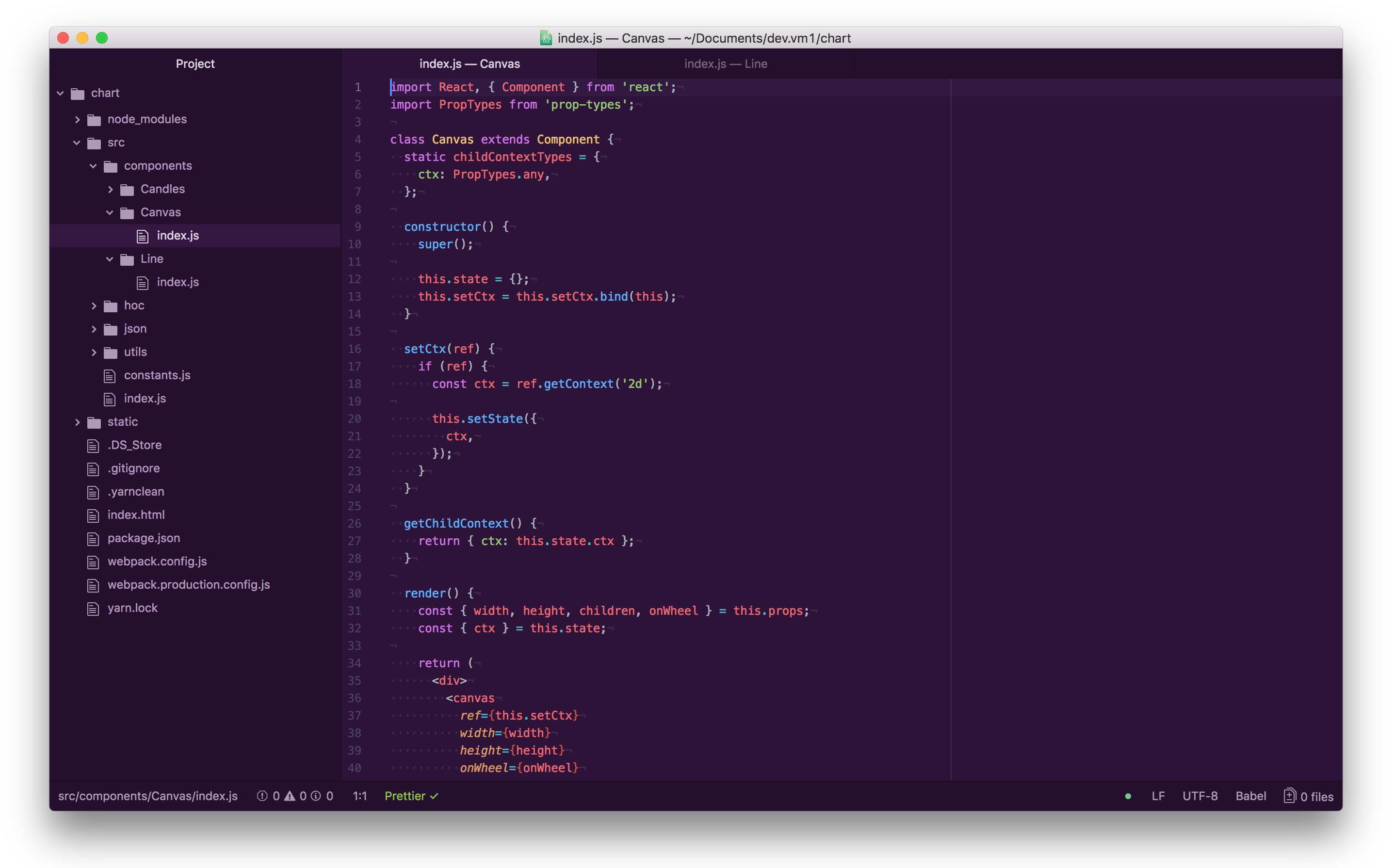
Task: Click the green status dot indicator
Action: (x=1128, y=796)
